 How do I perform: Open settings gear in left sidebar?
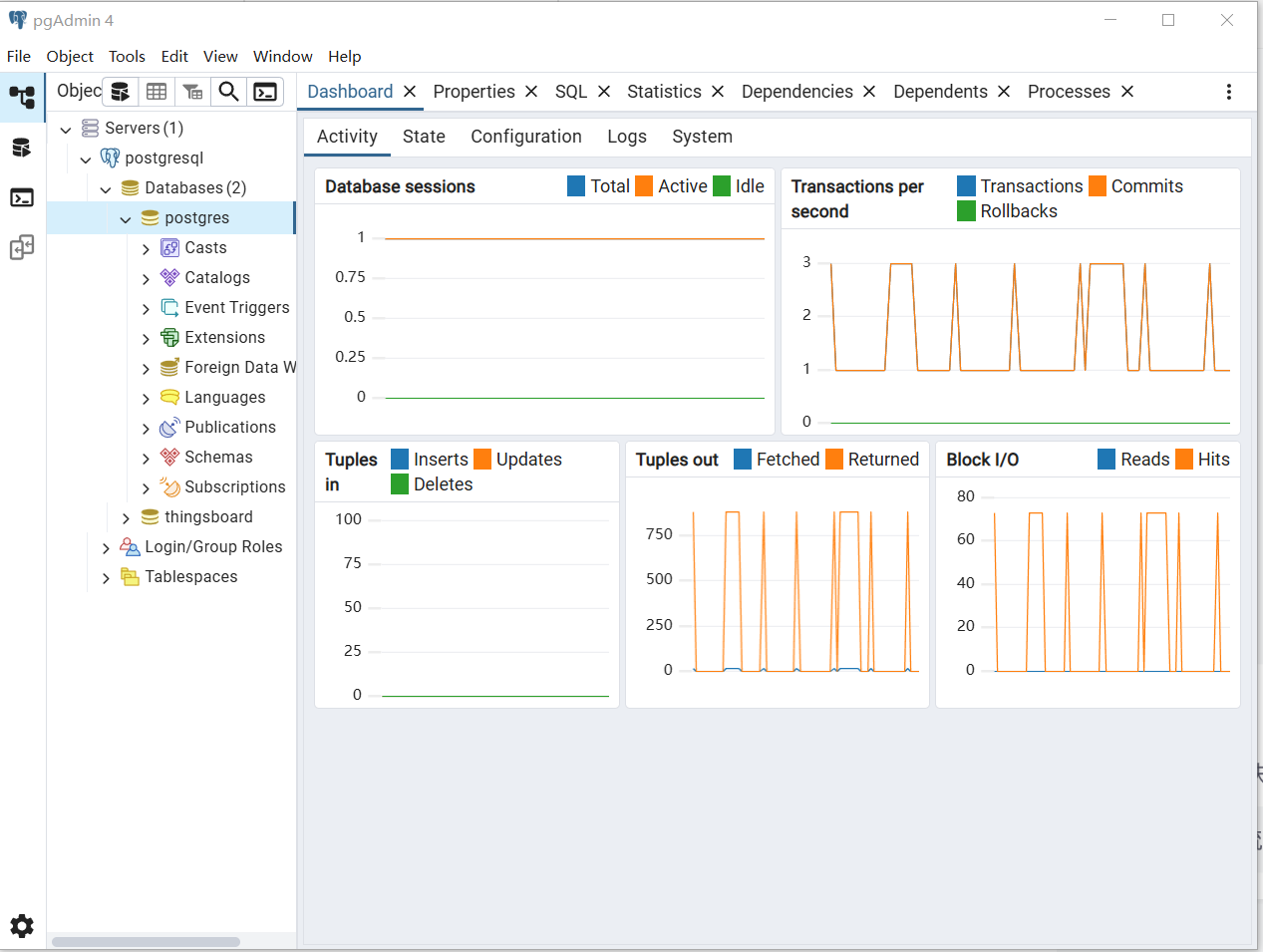pyautogui.click(x=22, y=926)
